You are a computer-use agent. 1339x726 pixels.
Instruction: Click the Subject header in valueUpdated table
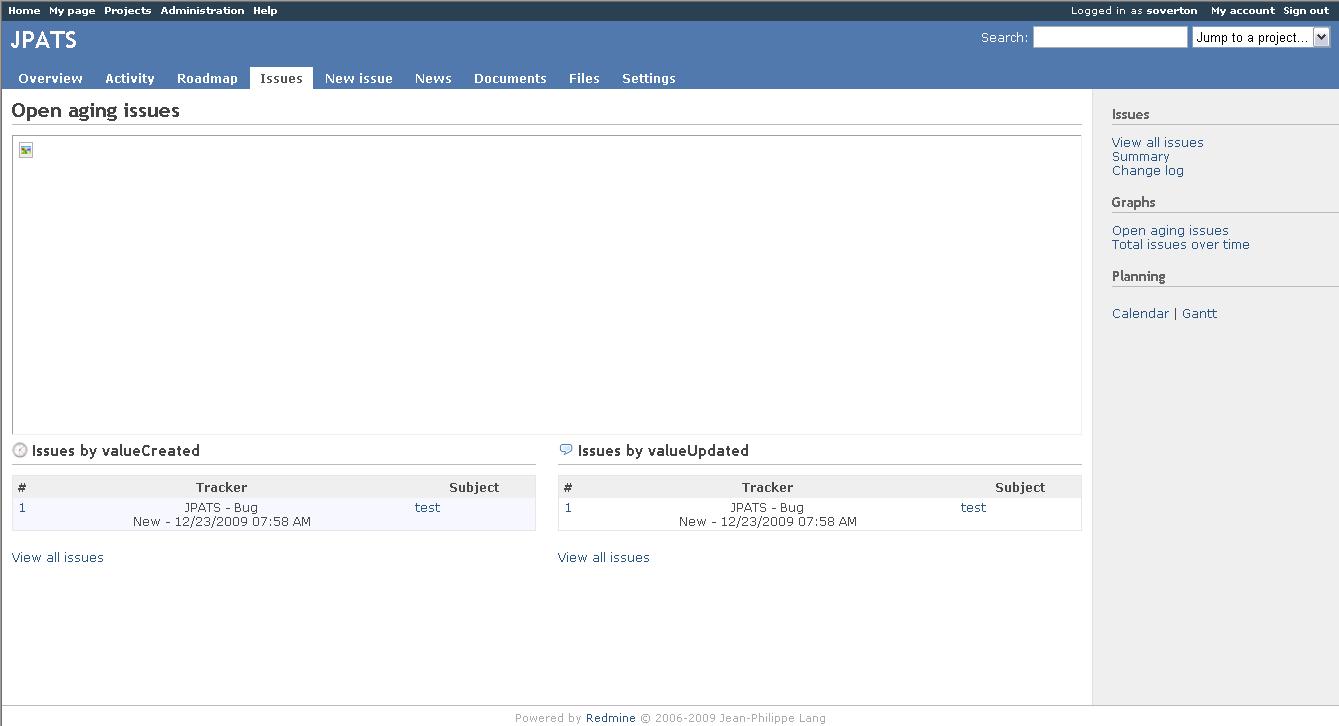(1020, 487)
